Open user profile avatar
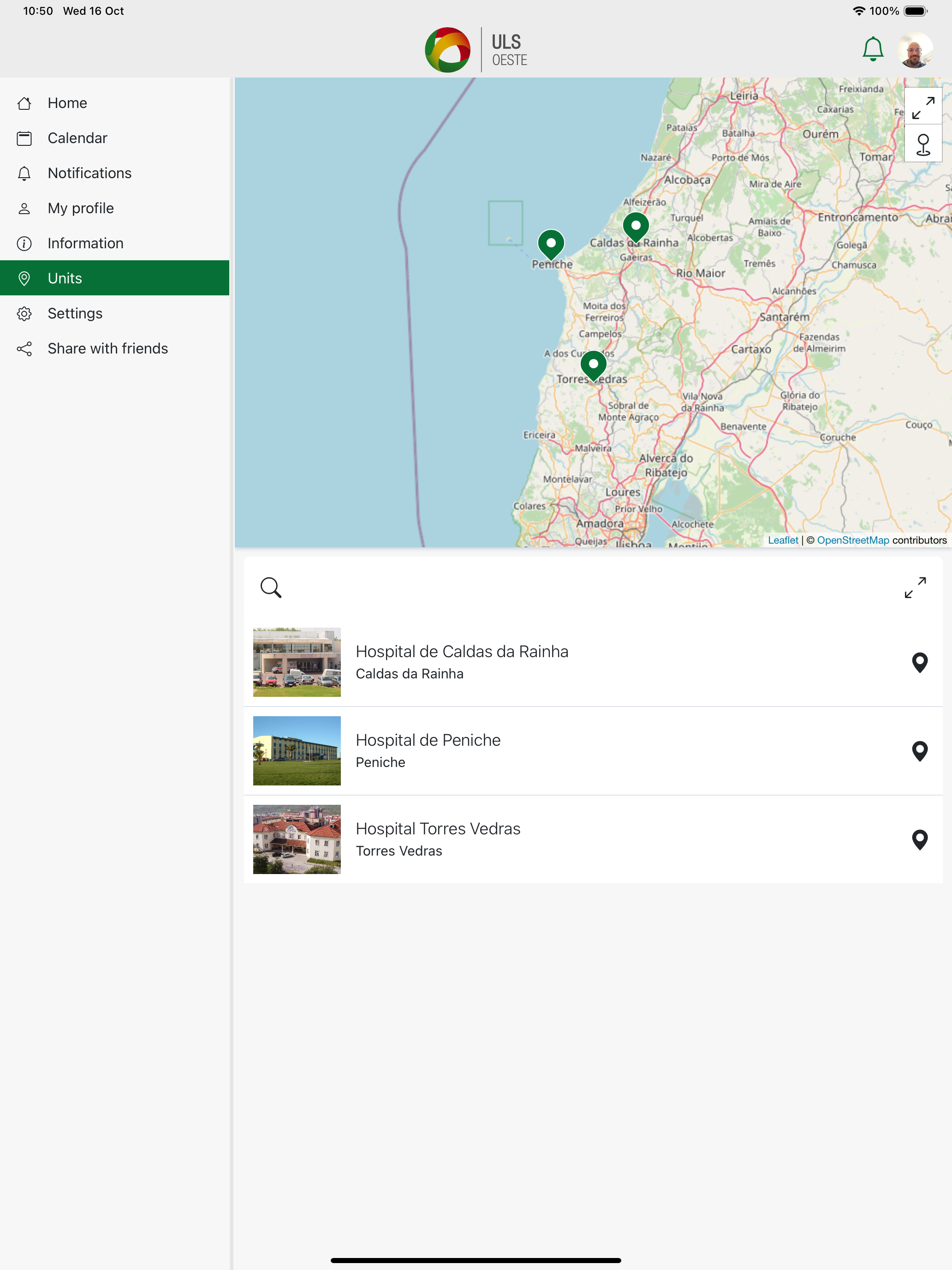Image resolution: width=952 pixels, height=1270 pixels. pyautogui.click(x=915, y=50)
